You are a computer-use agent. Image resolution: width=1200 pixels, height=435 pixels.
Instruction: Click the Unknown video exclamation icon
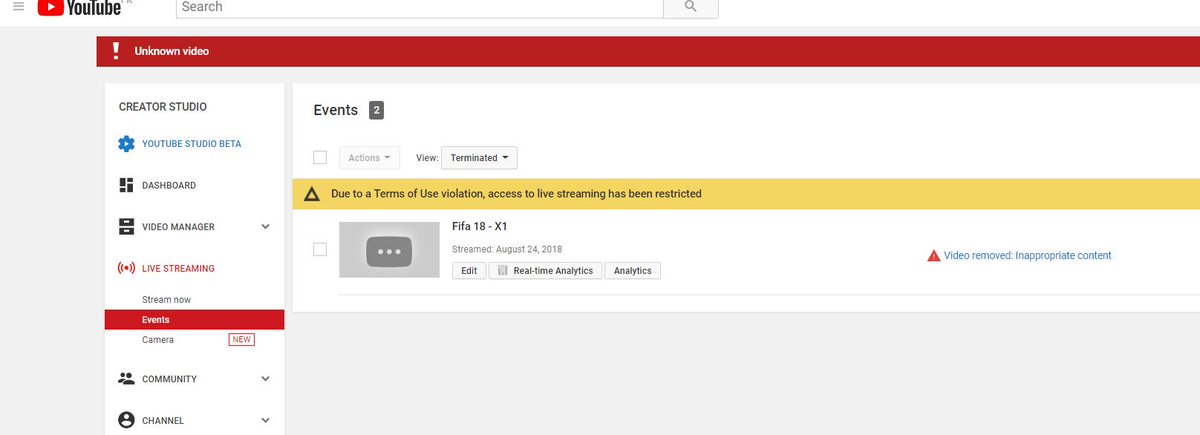(x=116, y=51)
